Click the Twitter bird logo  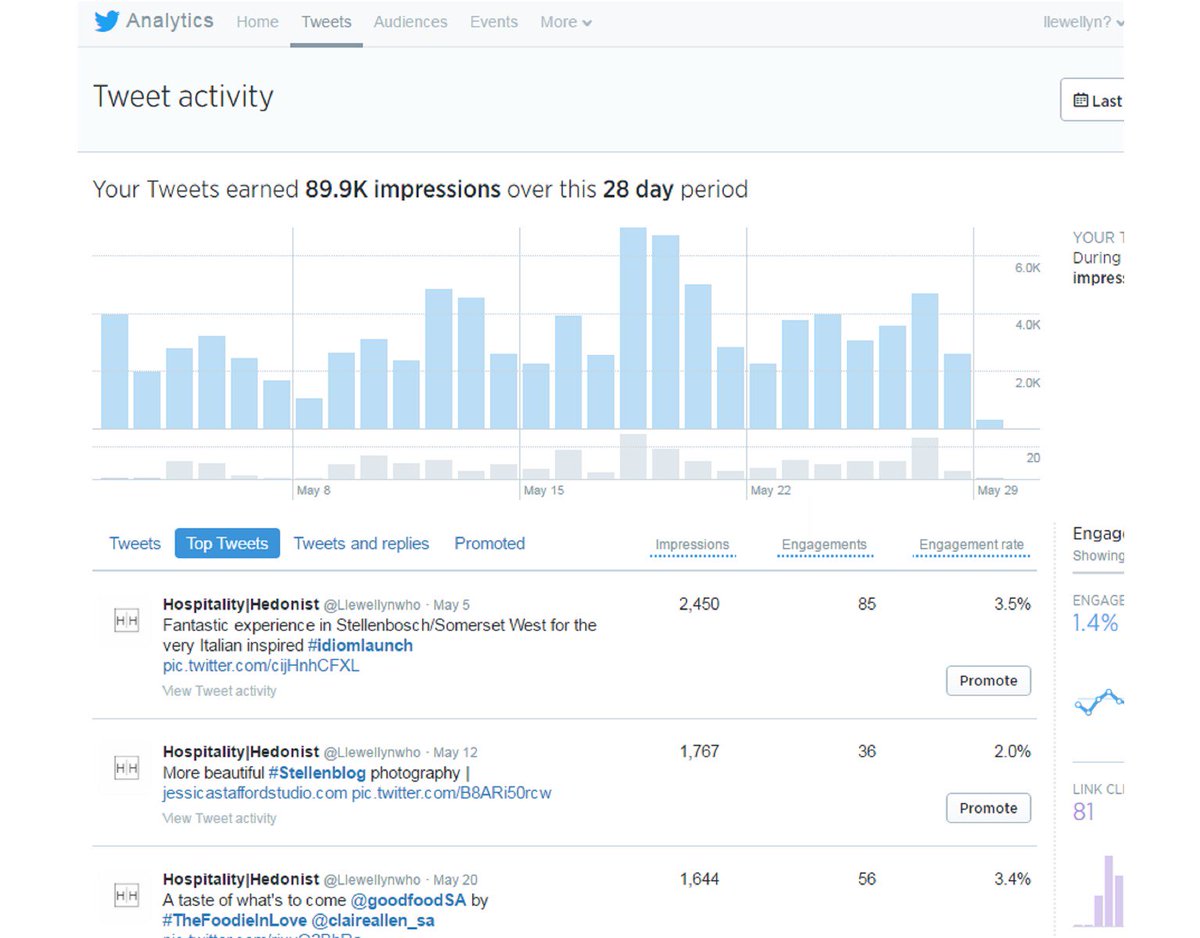point(107,21)
